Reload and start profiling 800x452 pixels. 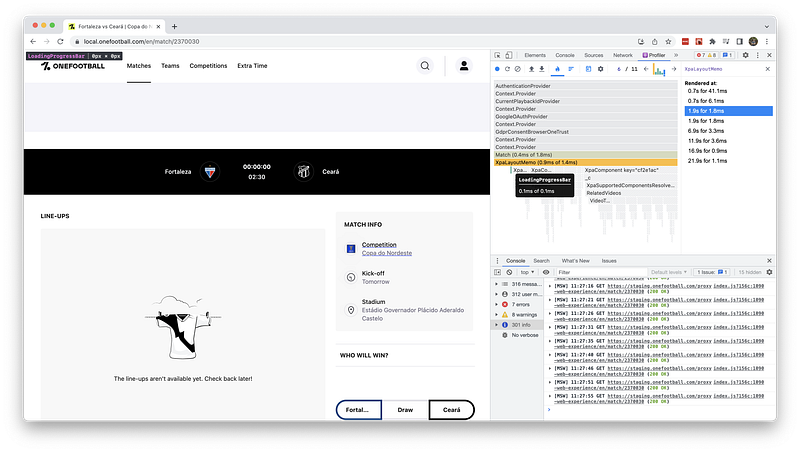pyautogui.click(x=509, y=69)
